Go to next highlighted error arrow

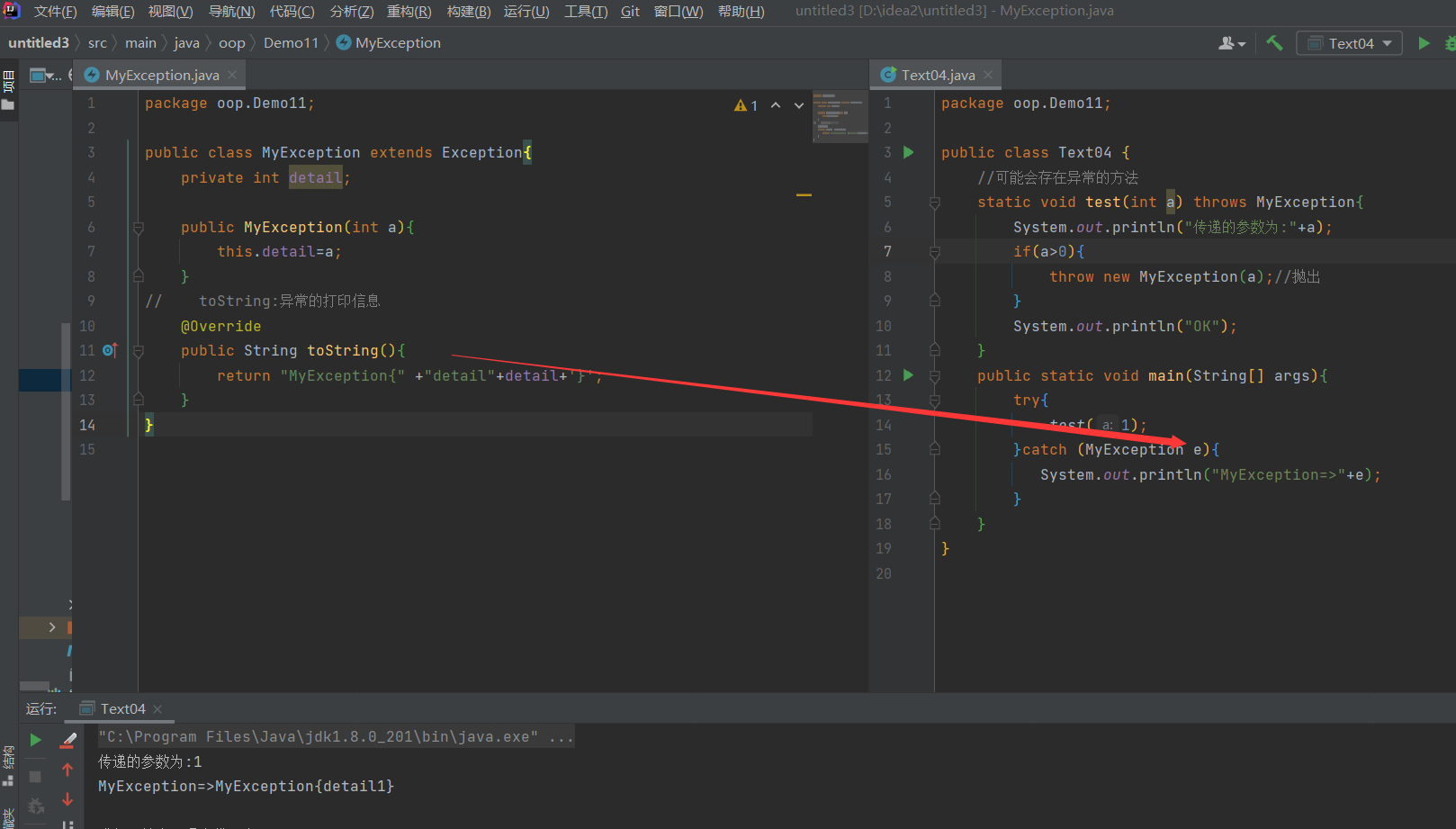tap(799, 105)
